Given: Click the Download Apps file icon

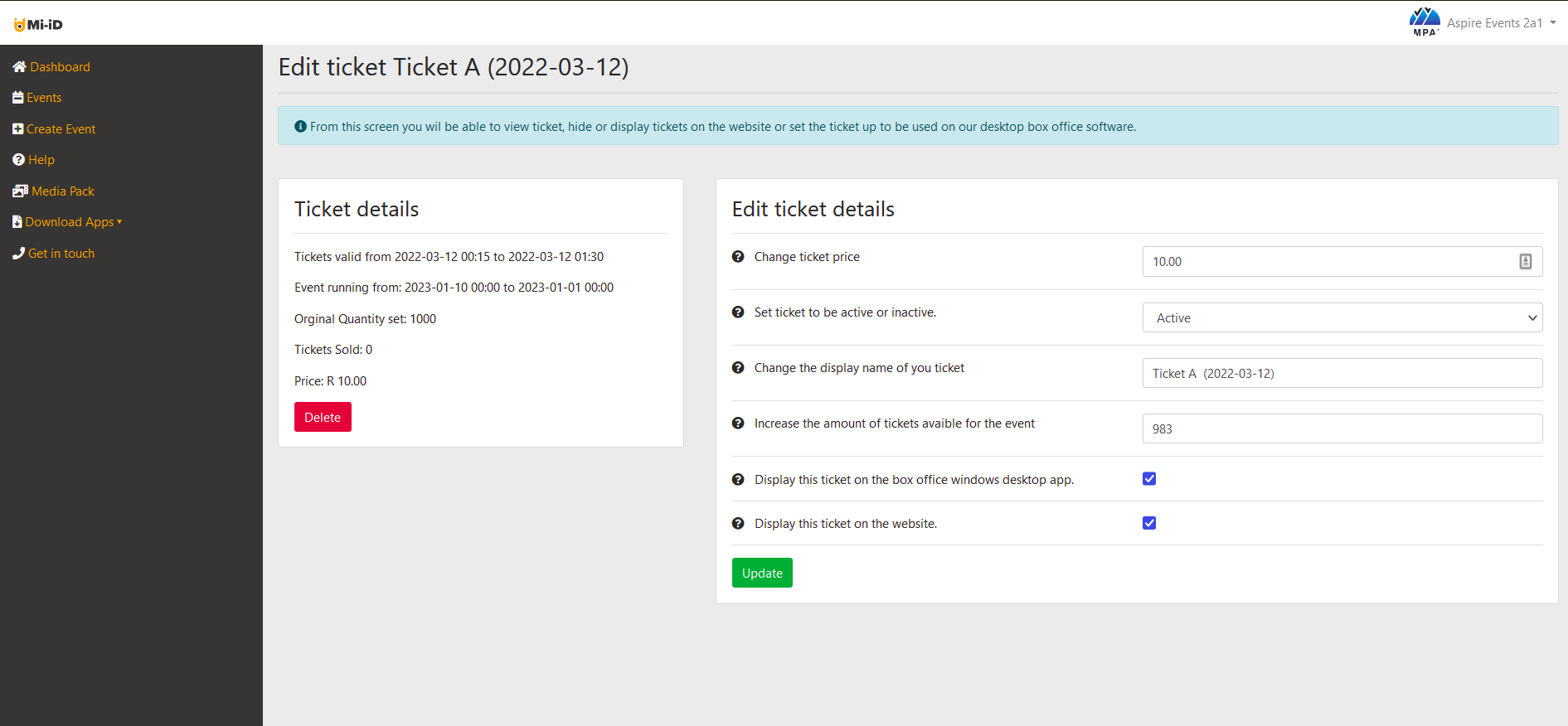Looking at the screenshot, I should coord(17,221).
